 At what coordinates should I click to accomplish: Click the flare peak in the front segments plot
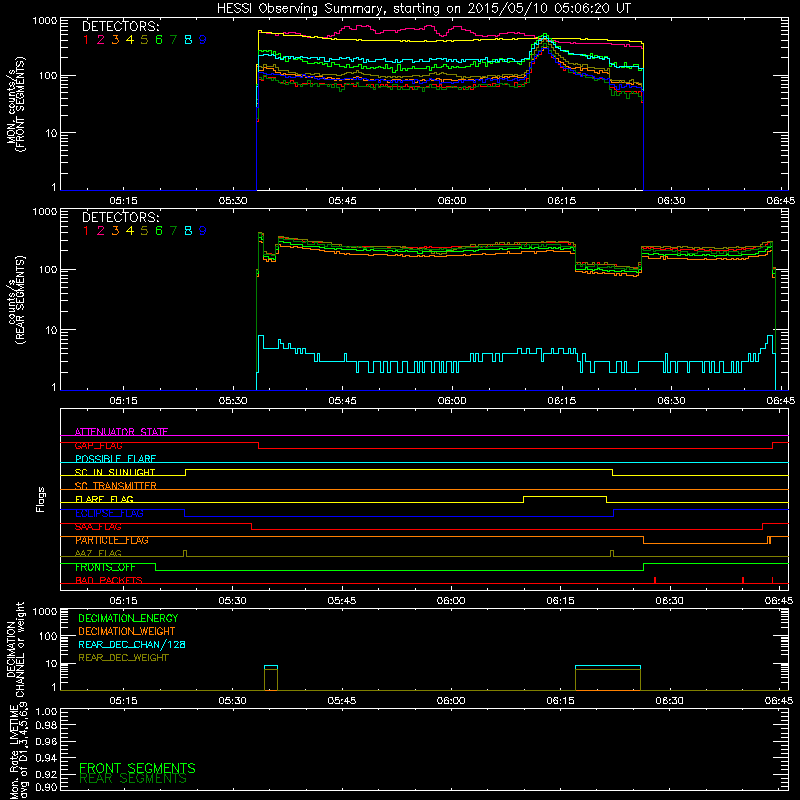(x=546, y=38)
